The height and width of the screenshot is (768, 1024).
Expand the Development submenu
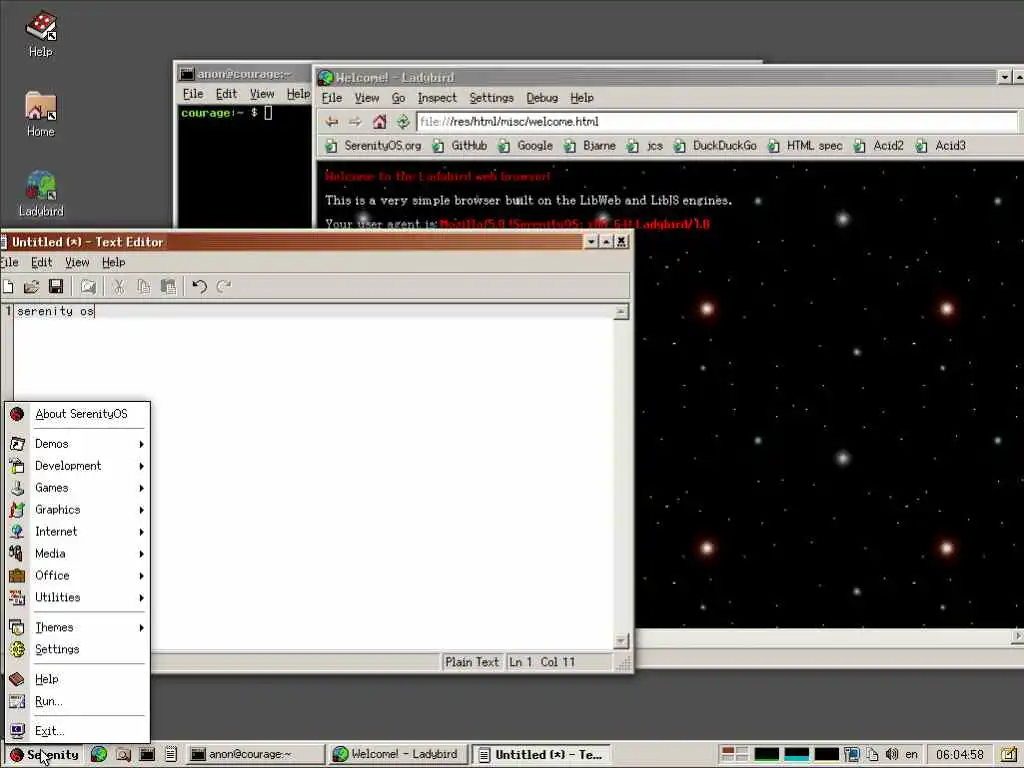tap(77, 466)
